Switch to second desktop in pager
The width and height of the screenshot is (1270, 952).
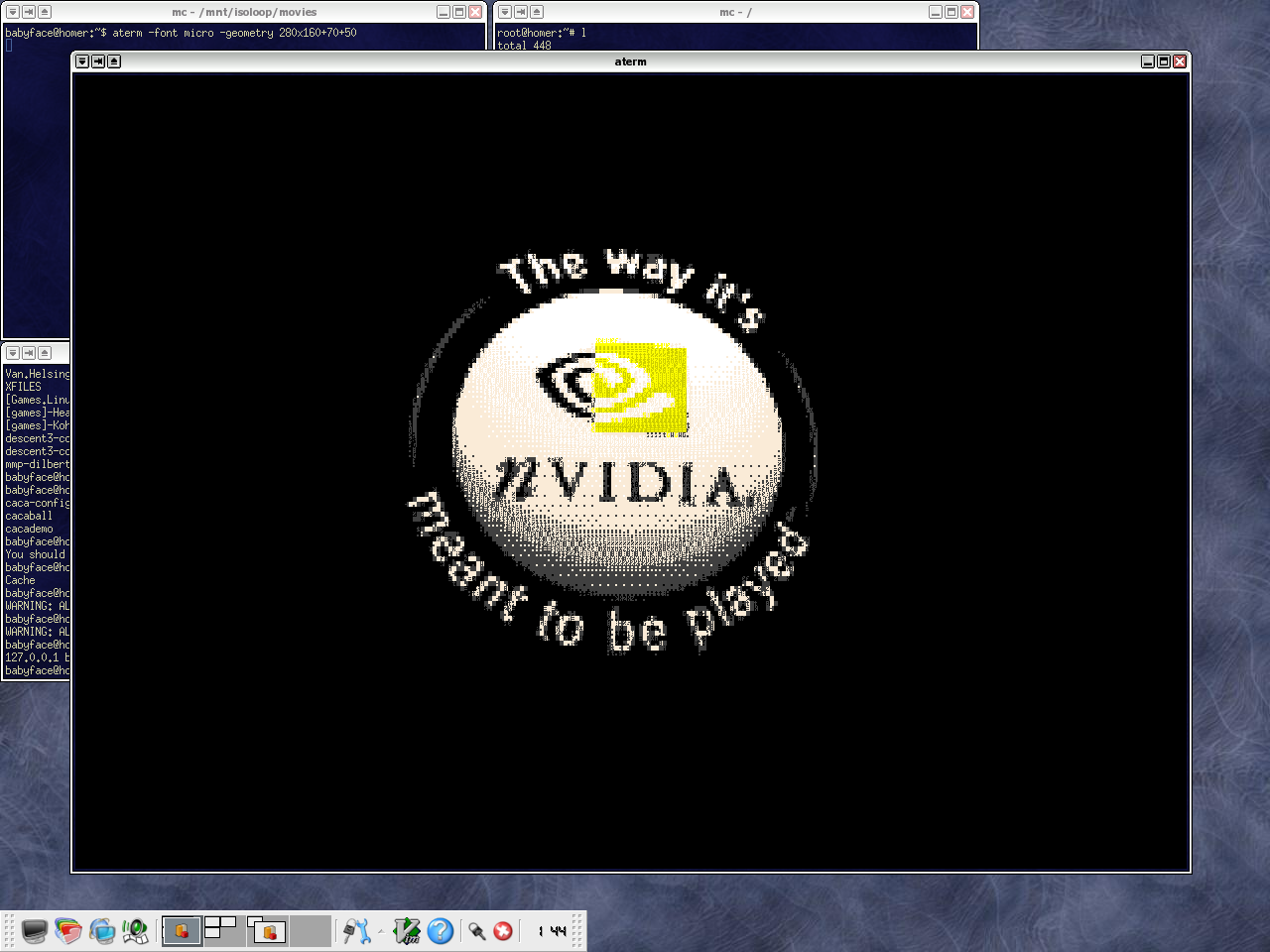(224, 931)
